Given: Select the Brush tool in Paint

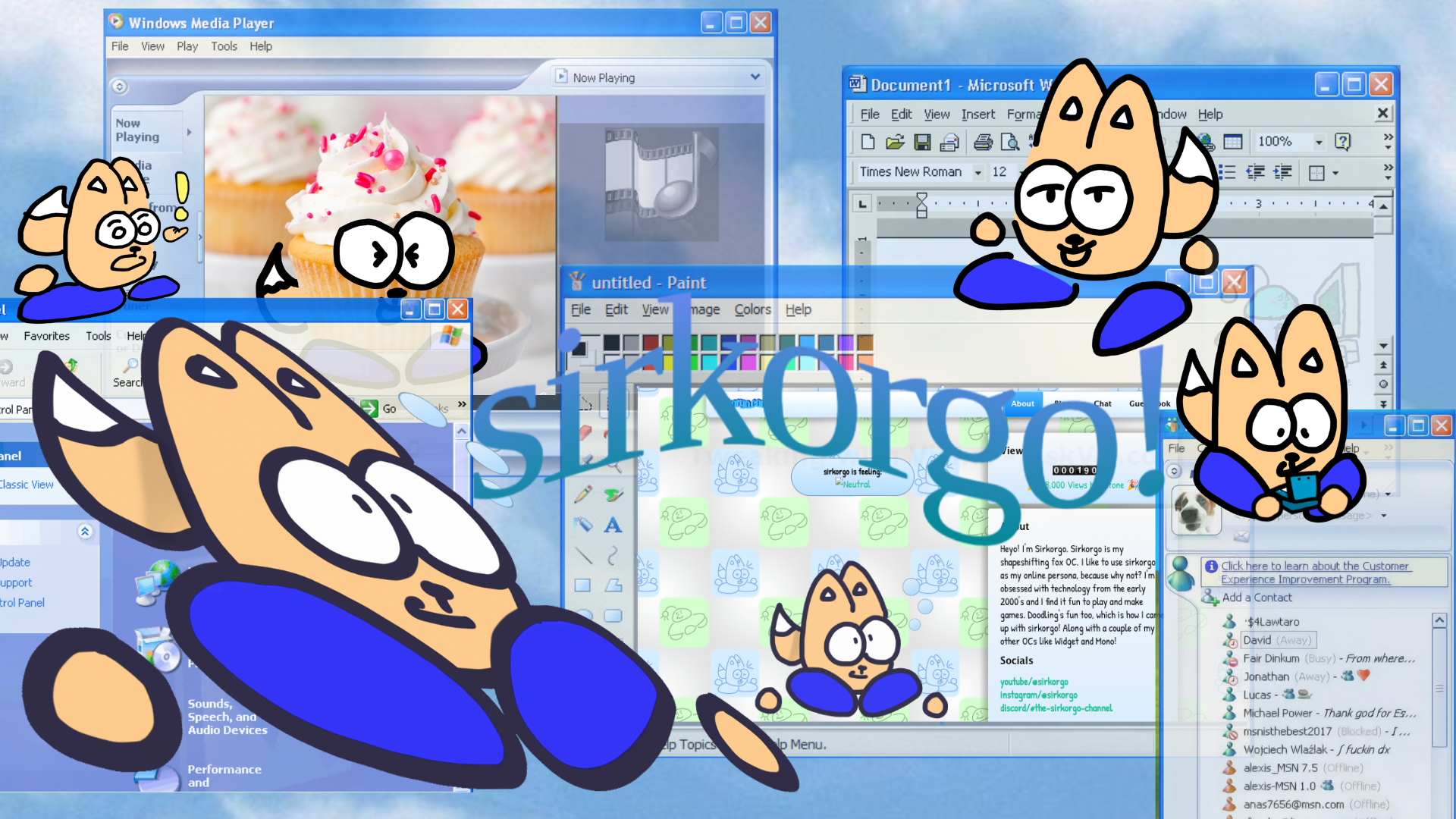Looking at the screenshot, I should (613, 494).
